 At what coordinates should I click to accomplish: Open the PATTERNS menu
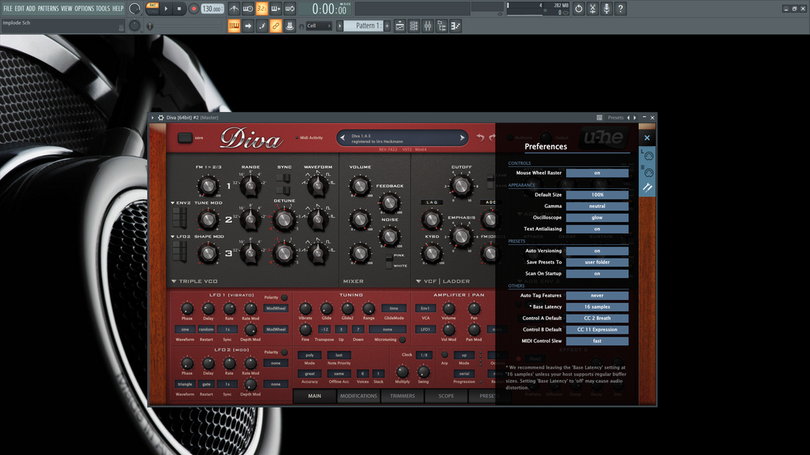tap(48, 8)
